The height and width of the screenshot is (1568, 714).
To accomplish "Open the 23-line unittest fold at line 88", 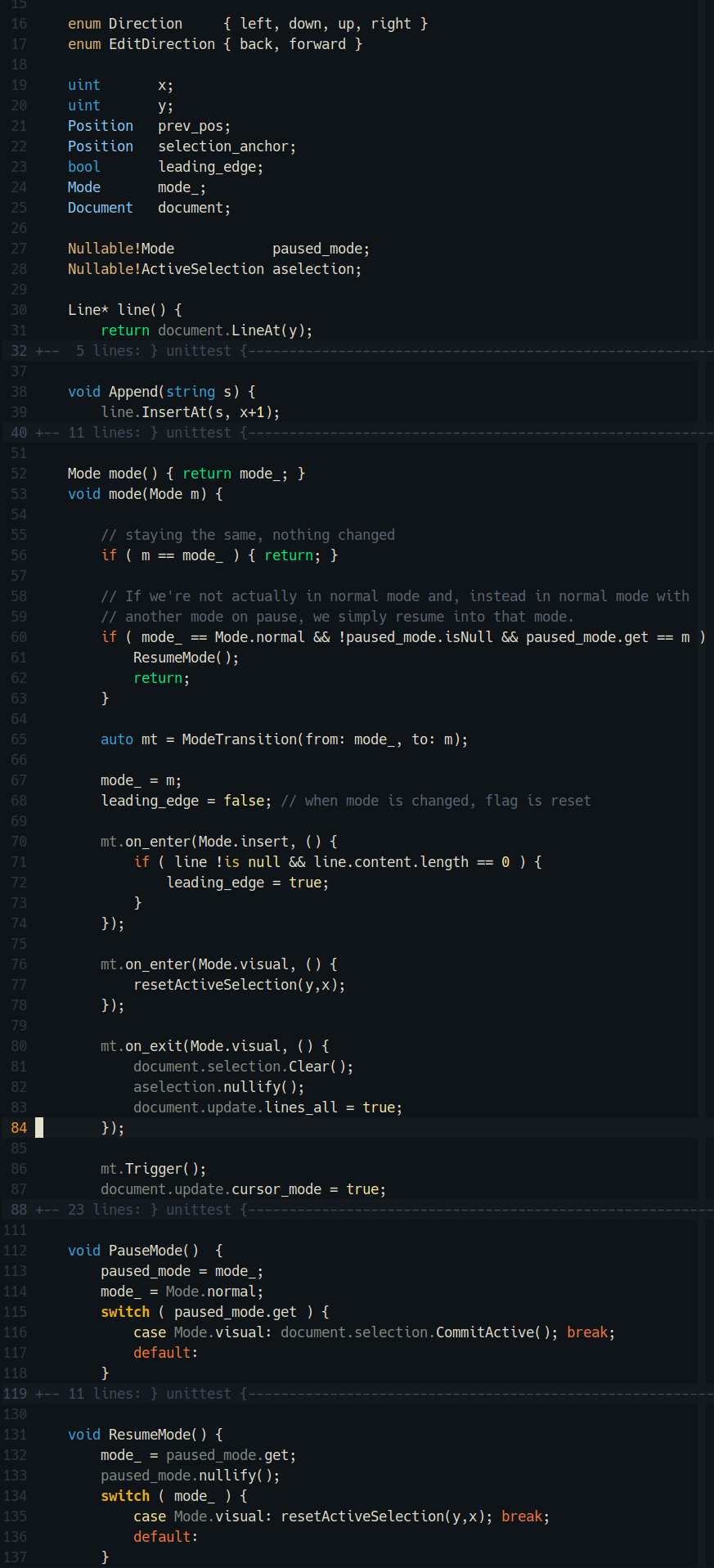I will pos(375,1210).
